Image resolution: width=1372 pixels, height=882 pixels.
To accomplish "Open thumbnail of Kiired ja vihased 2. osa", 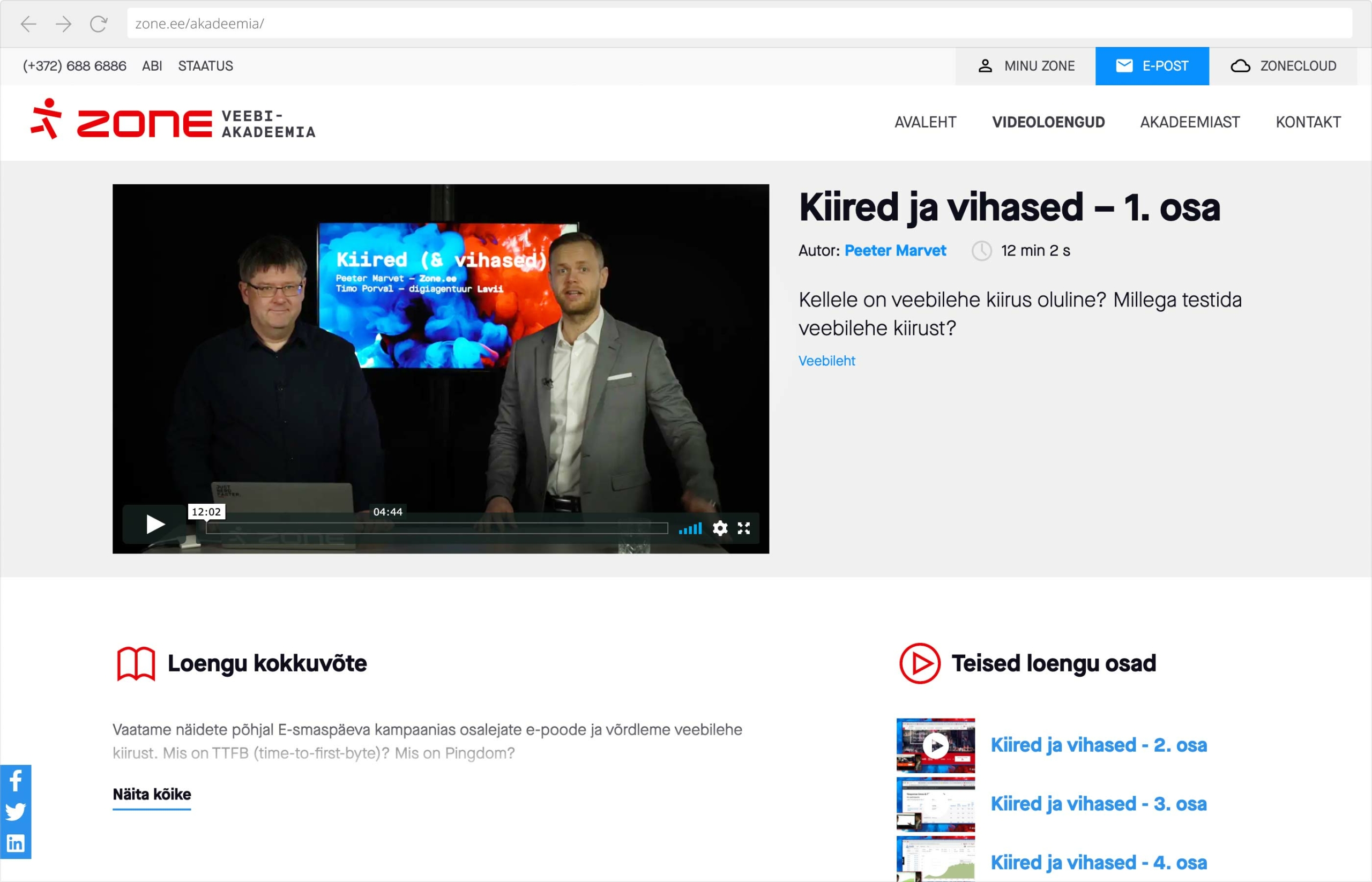I will (936, 746).
